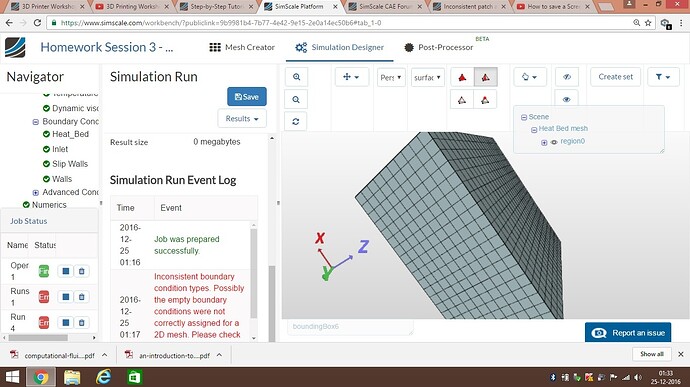Switch to the Mesh Creator tab
Screen dimensions: 690x387
point(242,47)
